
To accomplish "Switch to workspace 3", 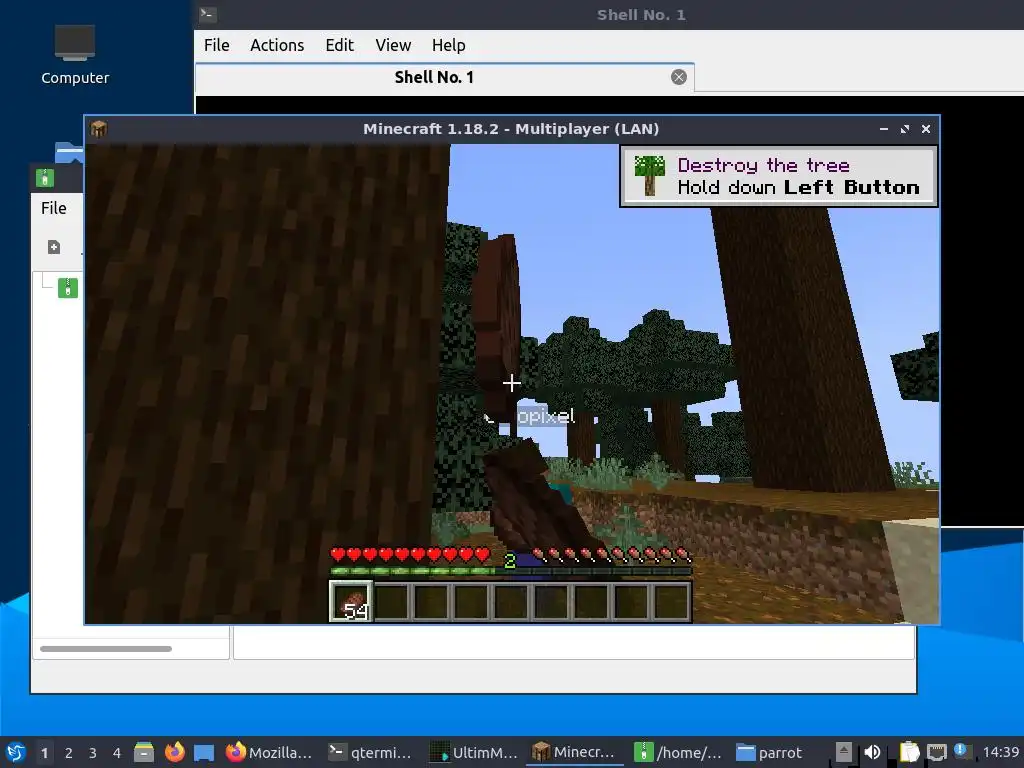I will point(93,753).
